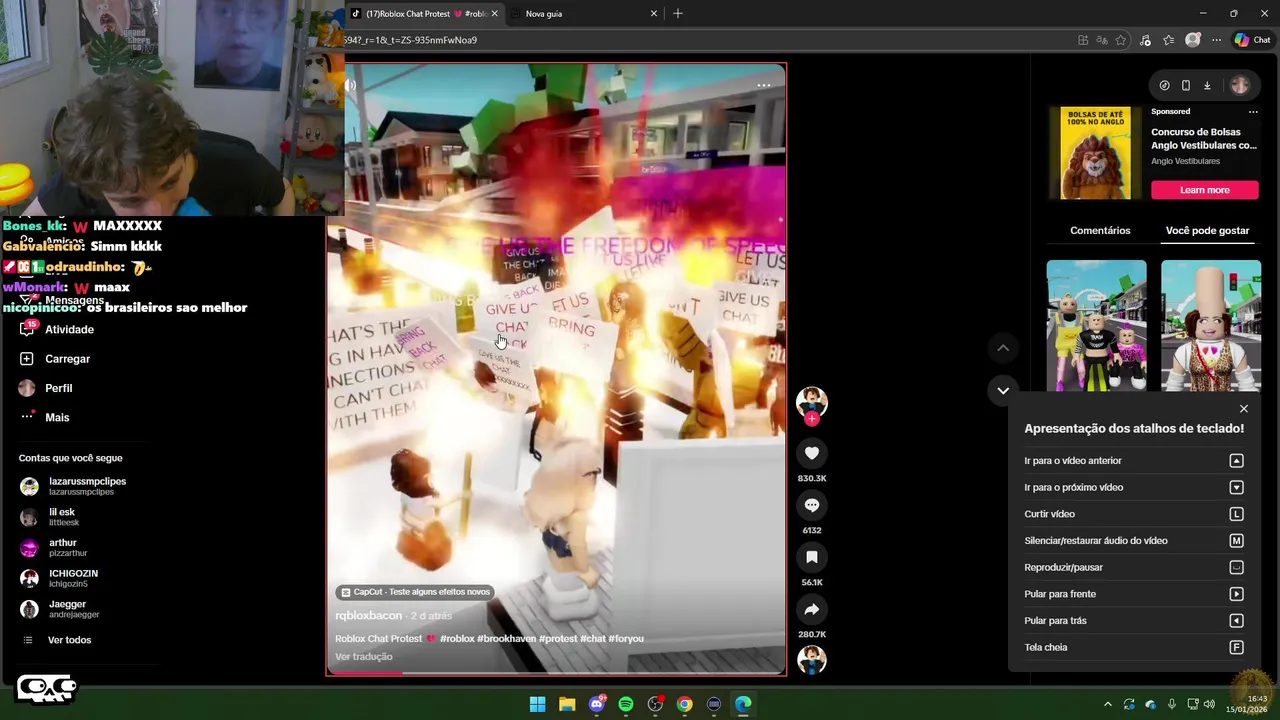
Task: Open followed account lazarussmpclipes
Action: pyautogui.click(x=73, y=486)
